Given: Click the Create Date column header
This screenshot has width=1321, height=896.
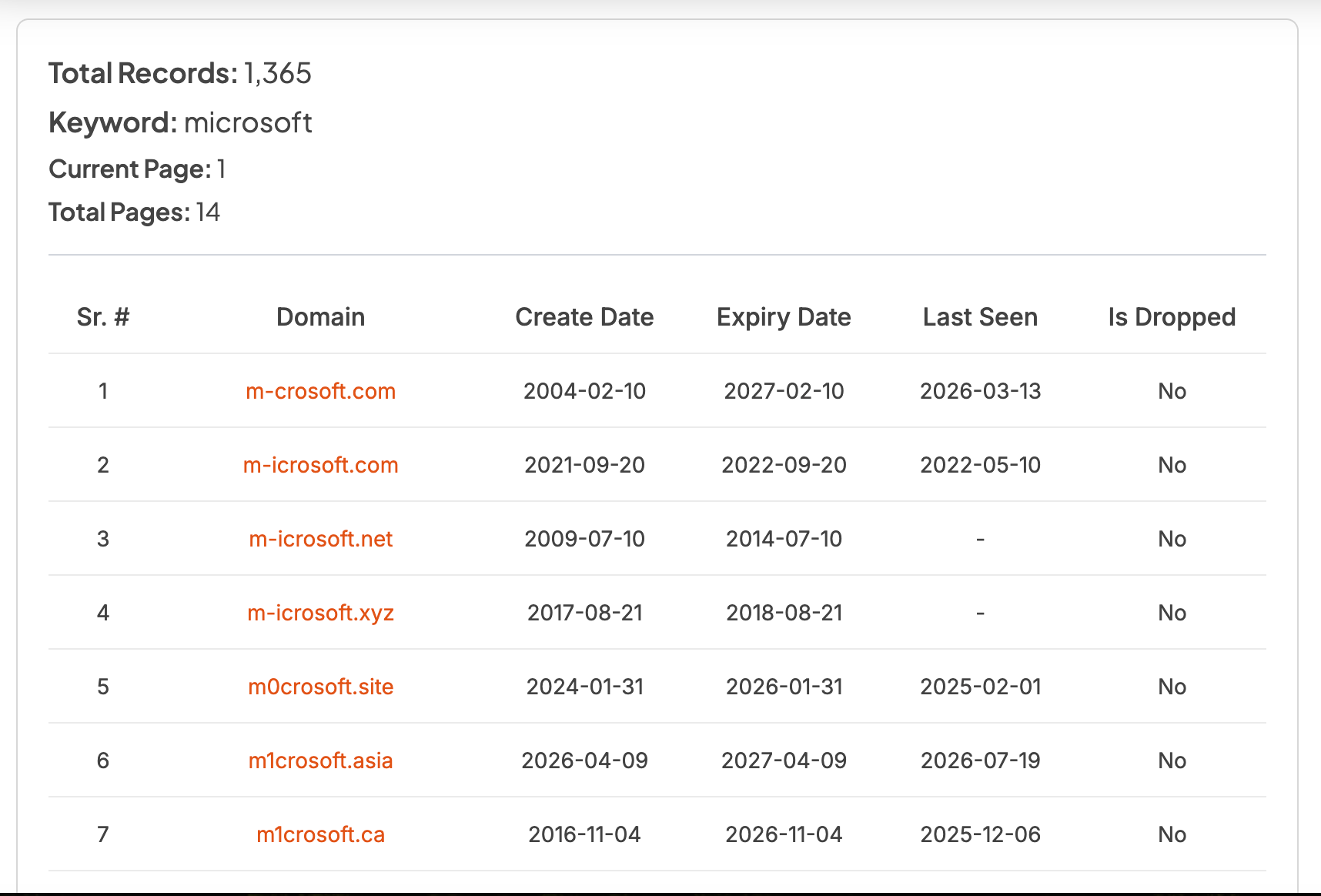Looking at the screenshot, I should (584, 317).
